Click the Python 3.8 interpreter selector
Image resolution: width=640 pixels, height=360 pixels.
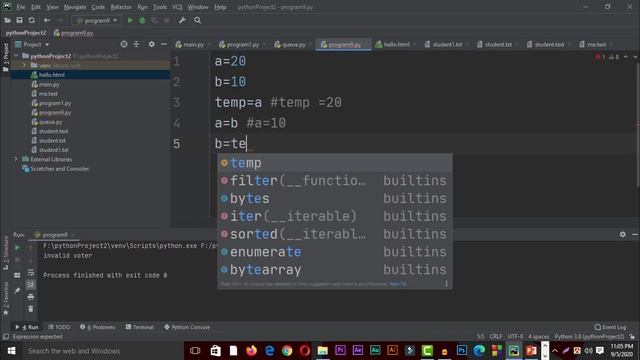point(589,337)
